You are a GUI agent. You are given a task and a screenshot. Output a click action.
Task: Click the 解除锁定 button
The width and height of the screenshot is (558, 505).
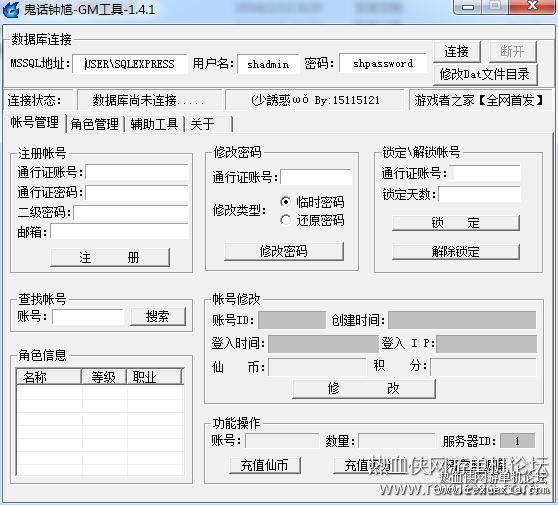point(456,252)
